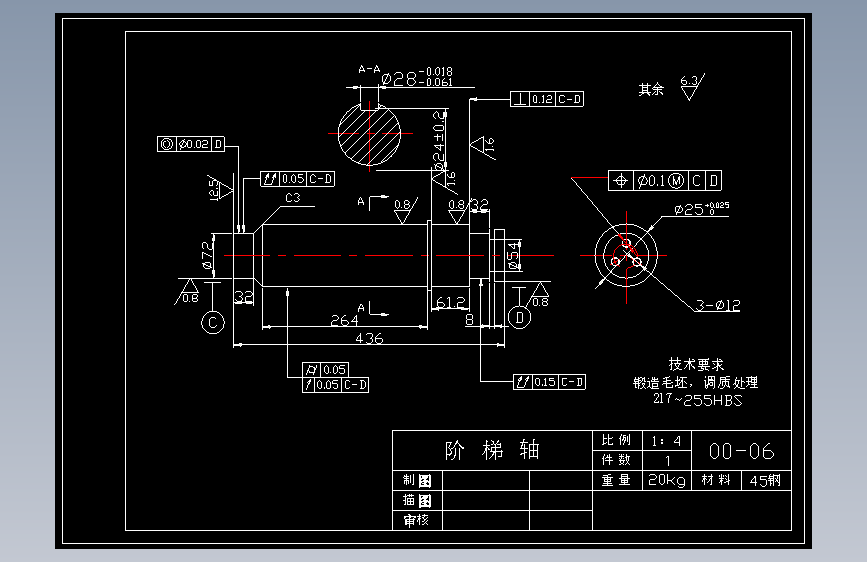Viewport: 867px width, 562px height.
Task: Select the drawing number 00-06
Action: tap(741, 451)
